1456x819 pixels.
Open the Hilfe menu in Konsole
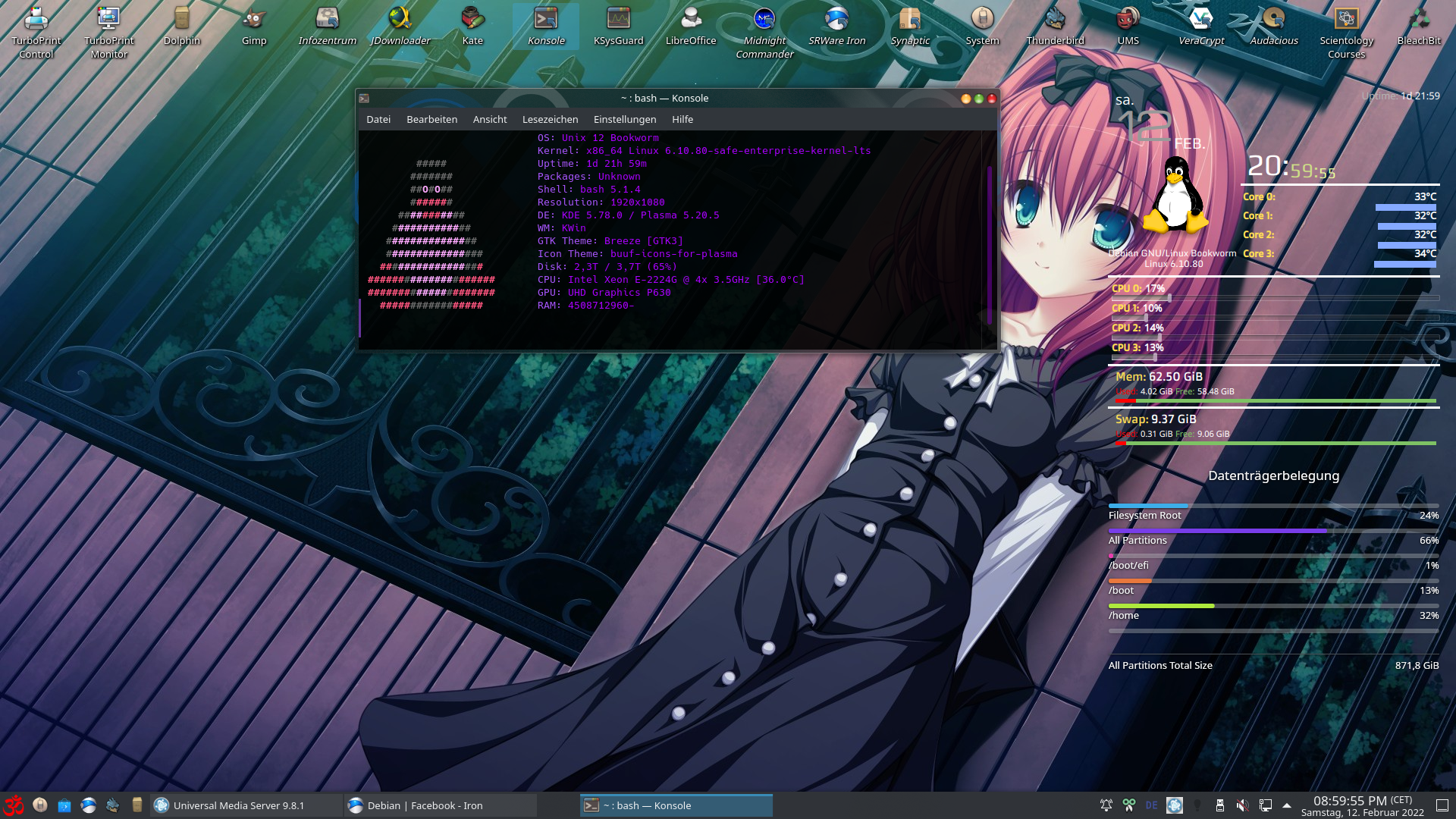pos(682,119)
